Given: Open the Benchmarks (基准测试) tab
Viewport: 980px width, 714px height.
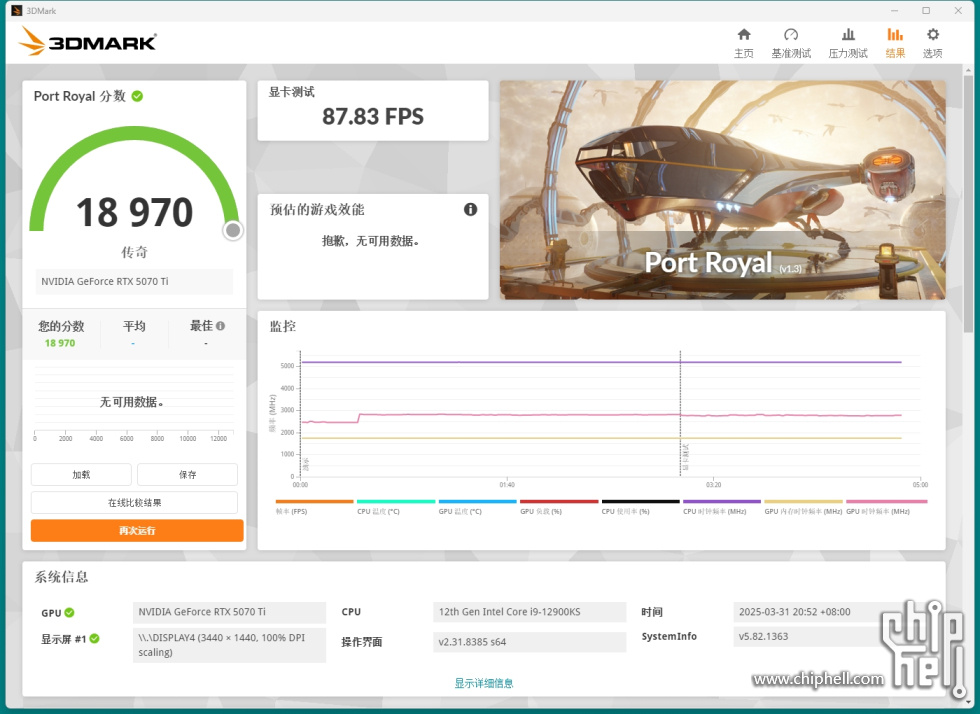Looking at the screenshot, I should 791,43.
